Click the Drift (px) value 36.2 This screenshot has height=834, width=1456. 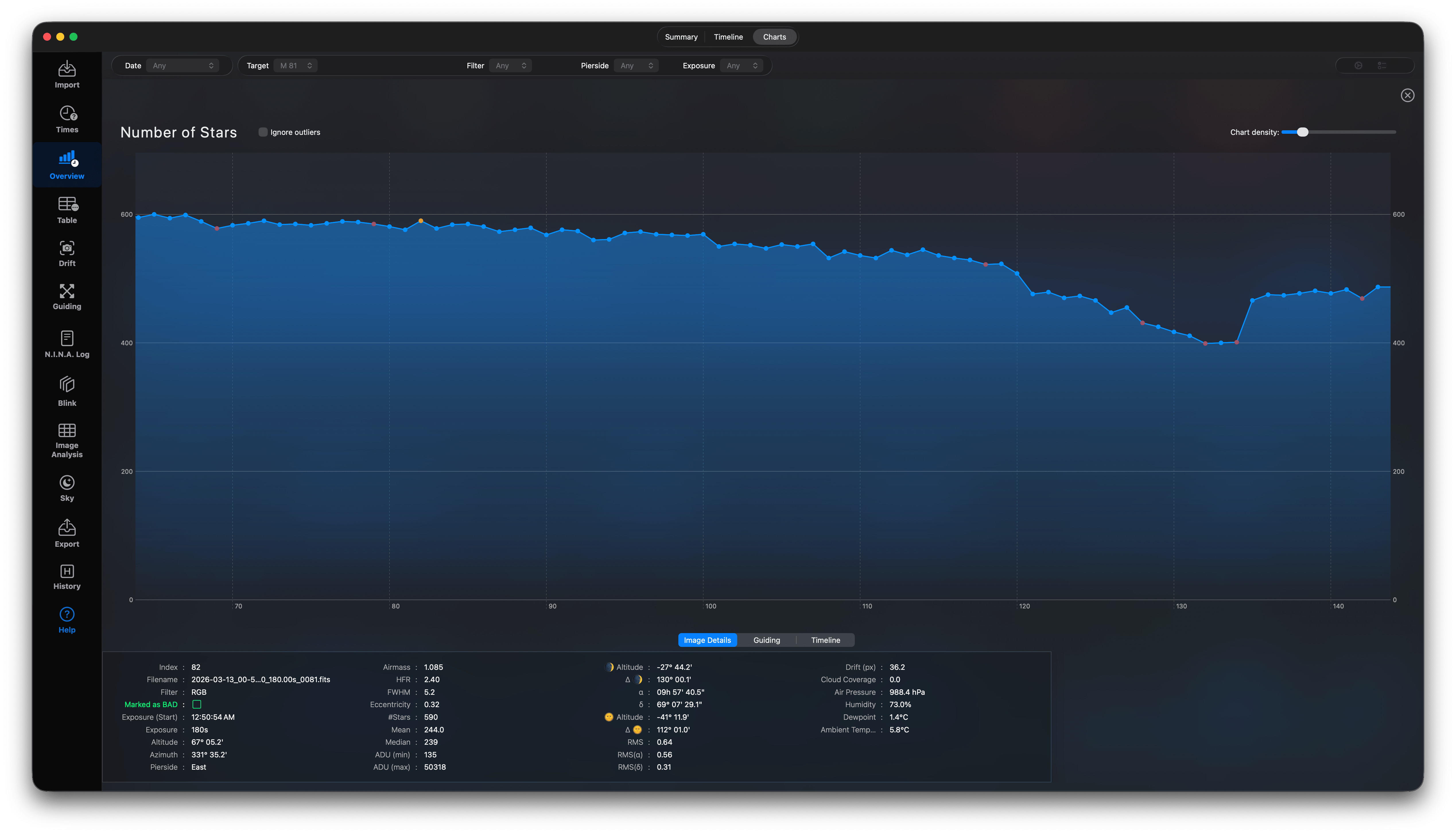tap(897, 667)
